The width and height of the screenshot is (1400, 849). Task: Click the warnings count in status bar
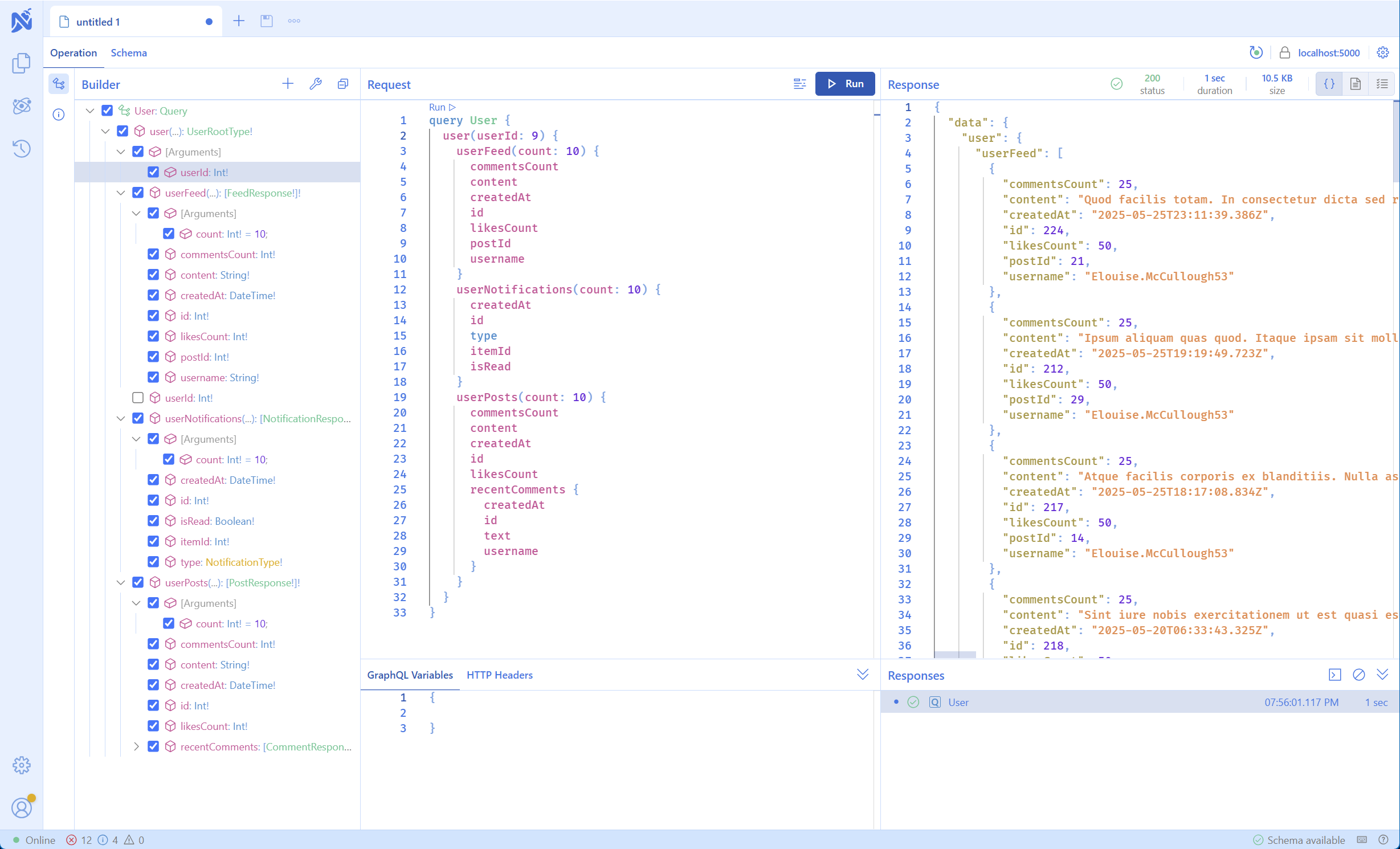[x=134, y=840]
